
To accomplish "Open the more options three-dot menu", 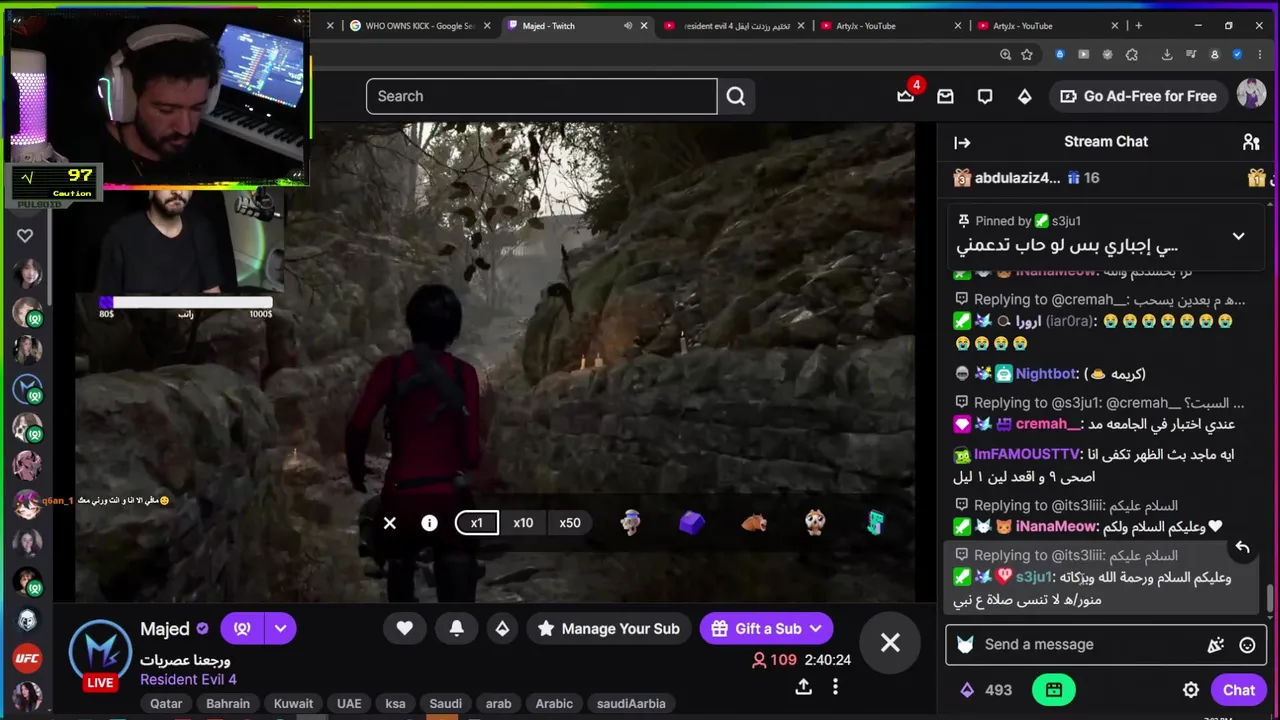I will pyautogui.click(x=835, y=687).
